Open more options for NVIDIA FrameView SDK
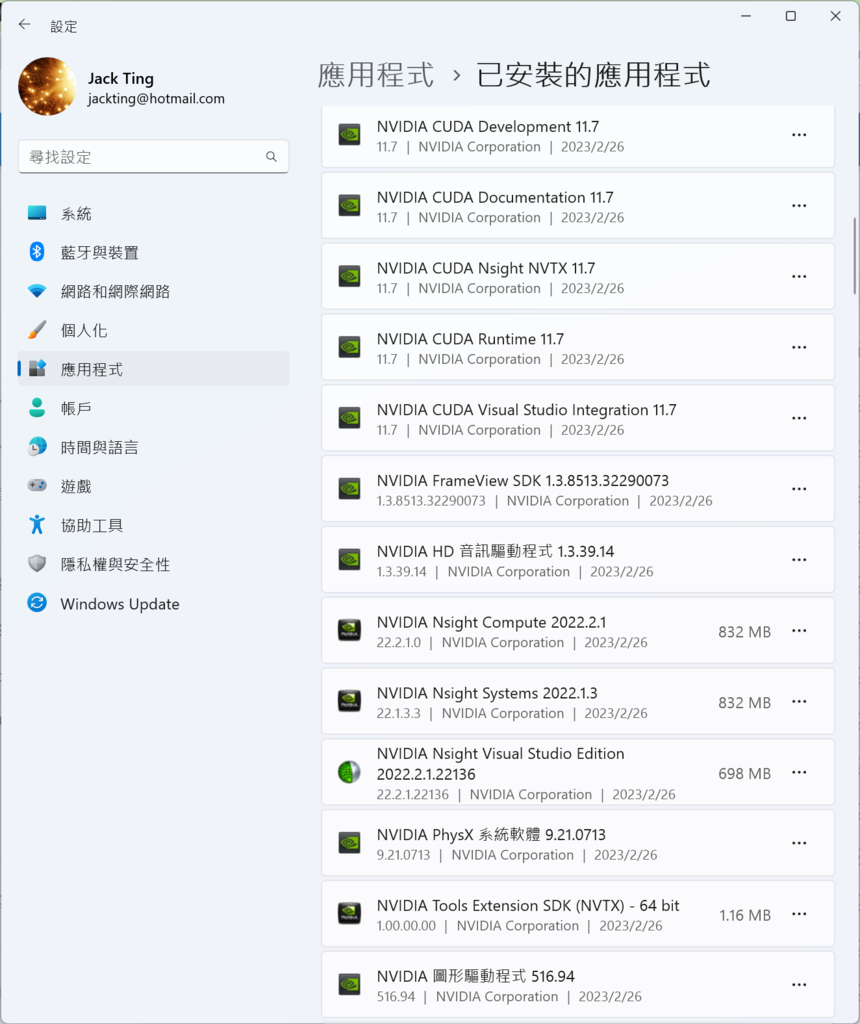The width and height of the screenshot is (860, 1024). pos(799,489)
